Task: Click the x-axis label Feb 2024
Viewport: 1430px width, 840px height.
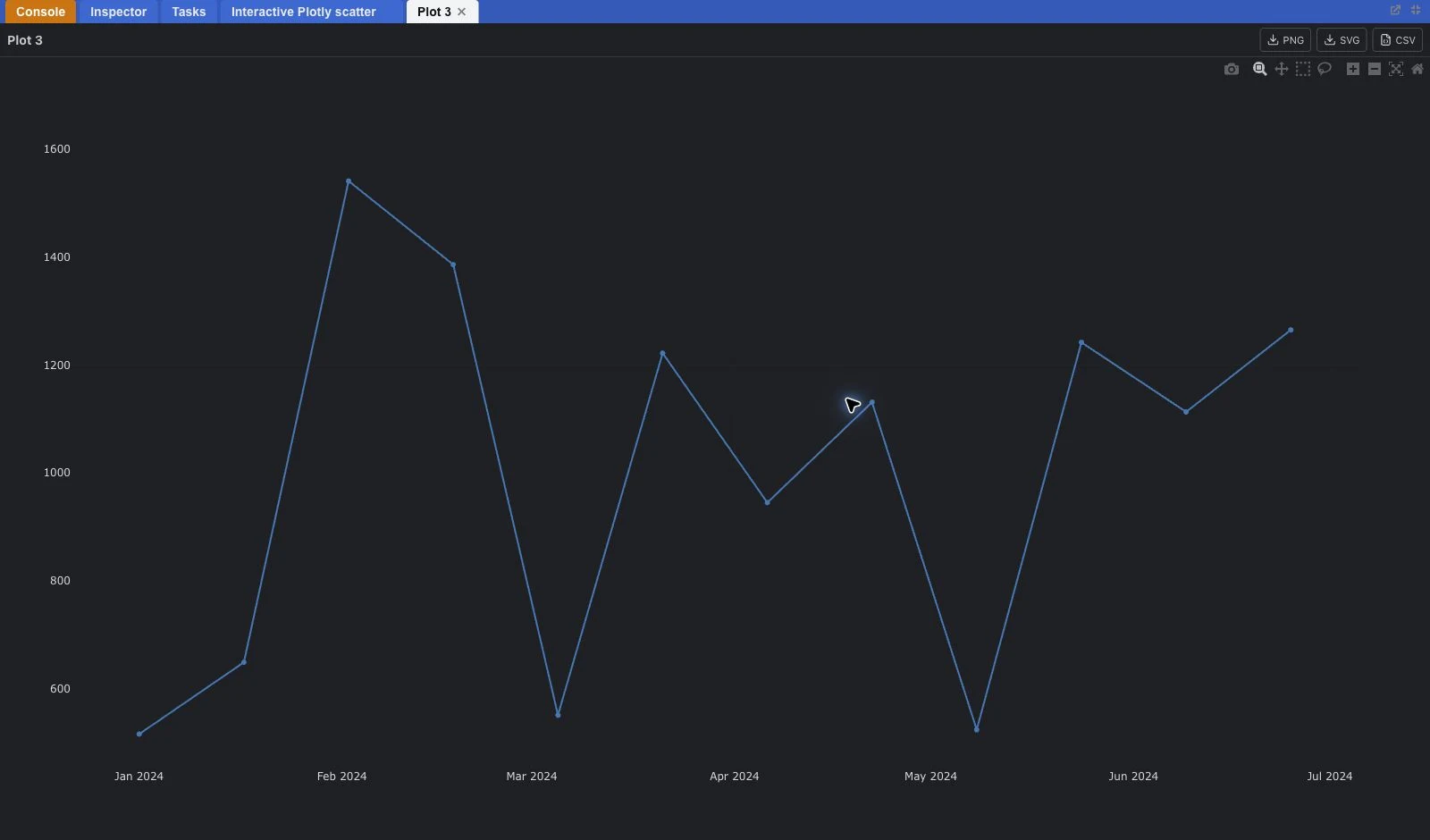Action: click(x=341, y=777)
